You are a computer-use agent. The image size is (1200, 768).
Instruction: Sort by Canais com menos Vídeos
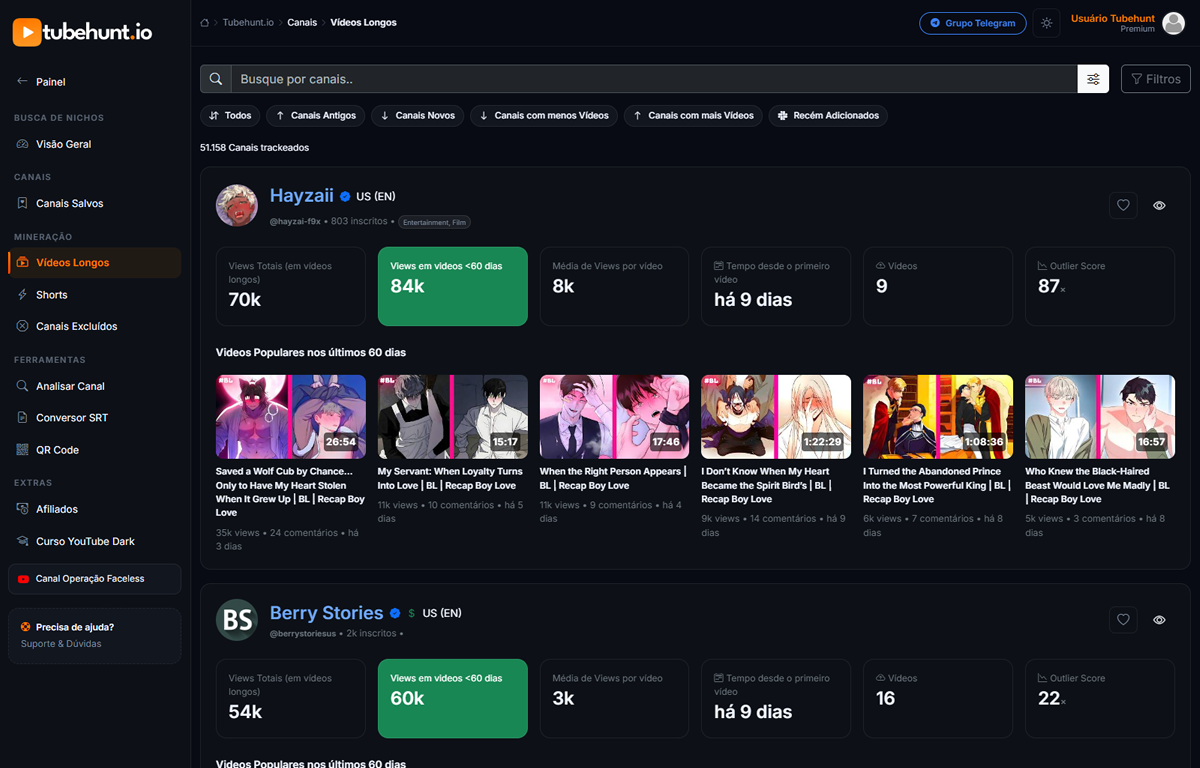(544, 116)
